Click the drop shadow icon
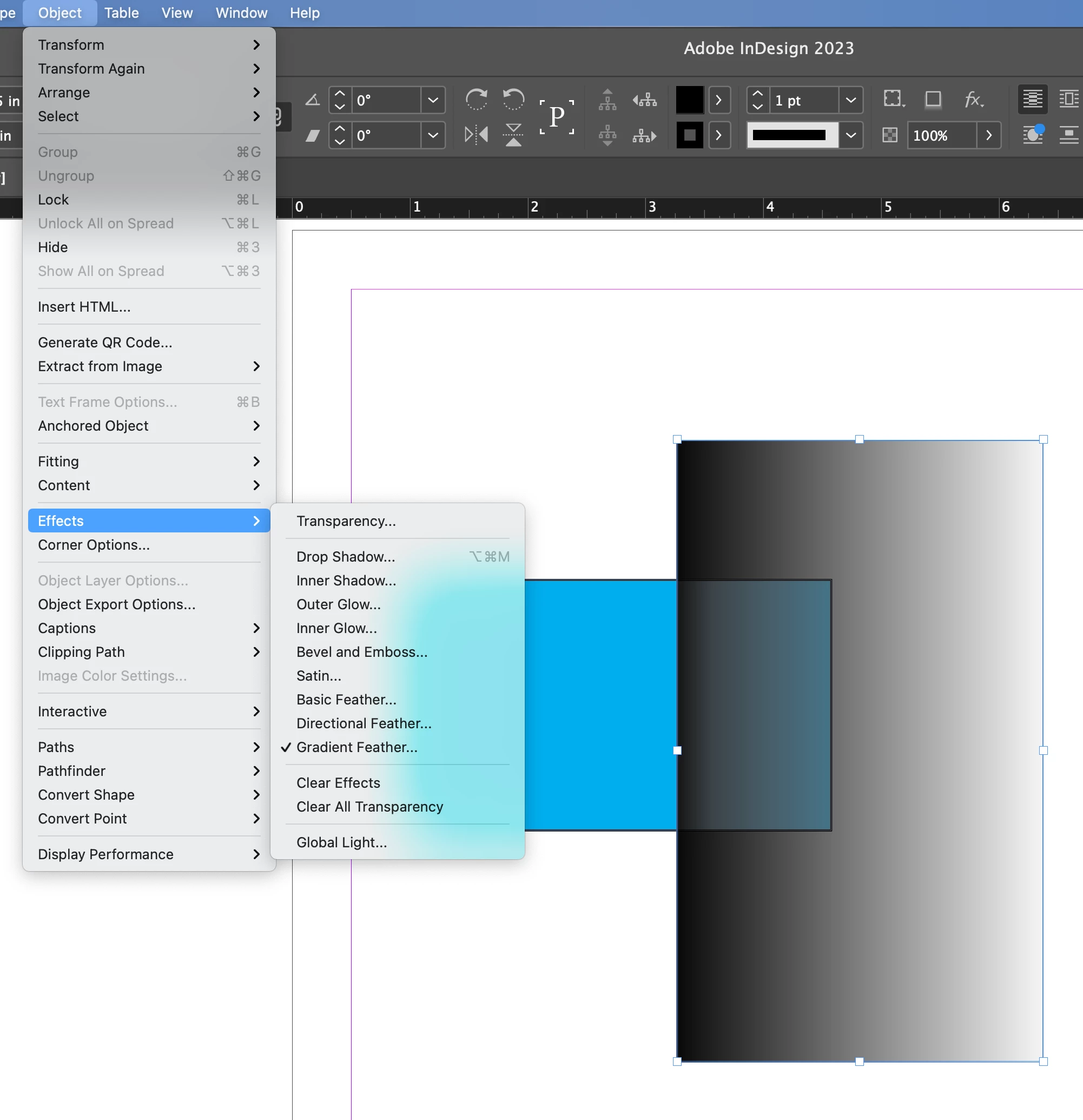The height and width of the screenshot is (1120, 1083). (x=933, y=100)
